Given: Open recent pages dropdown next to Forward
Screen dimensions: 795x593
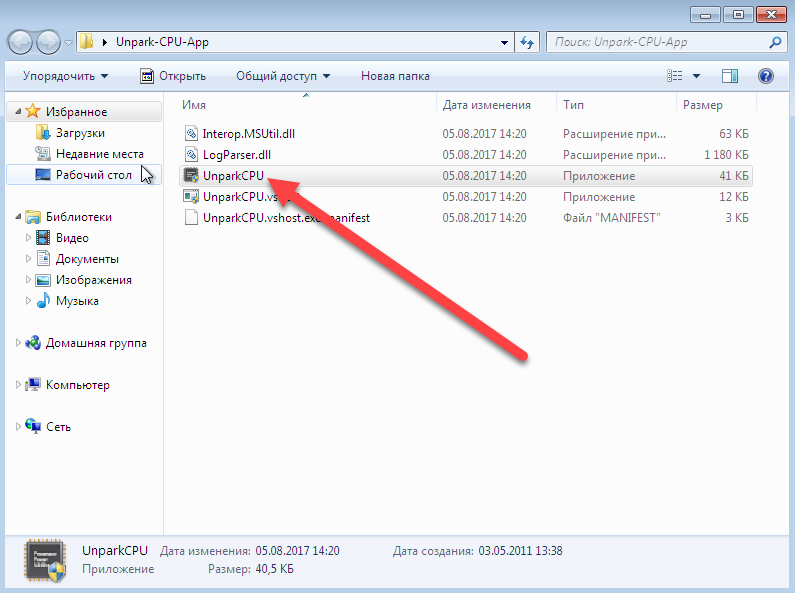Looking at the screenshot, I should pos(68,43).
